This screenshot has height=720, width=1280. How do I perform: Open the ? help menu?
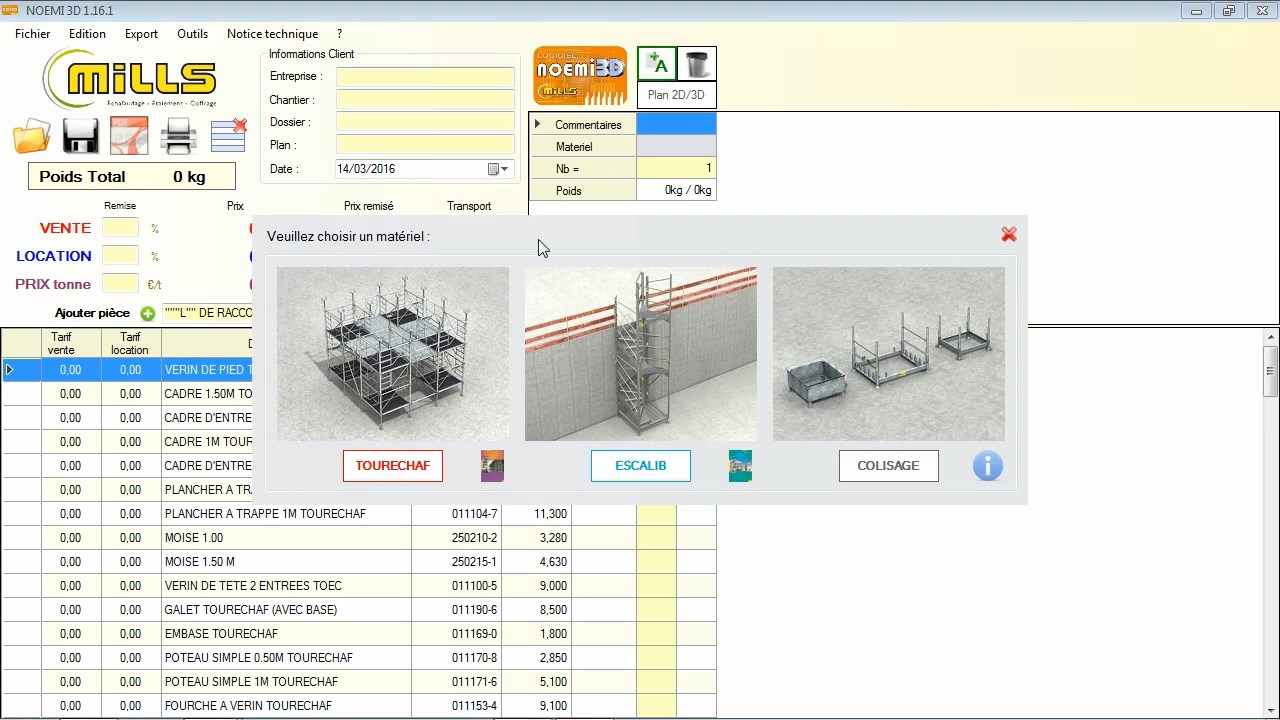(340, 34)
